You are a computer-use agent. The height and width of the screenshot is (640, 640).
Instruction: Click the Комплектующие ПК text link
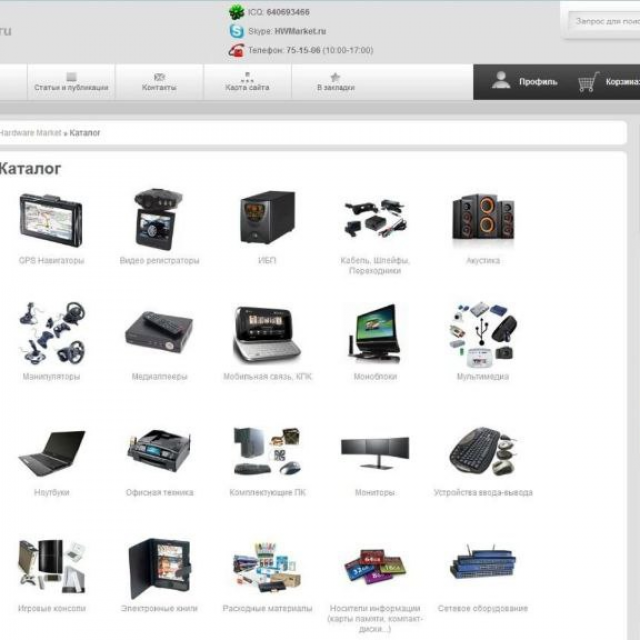(267, 492)
